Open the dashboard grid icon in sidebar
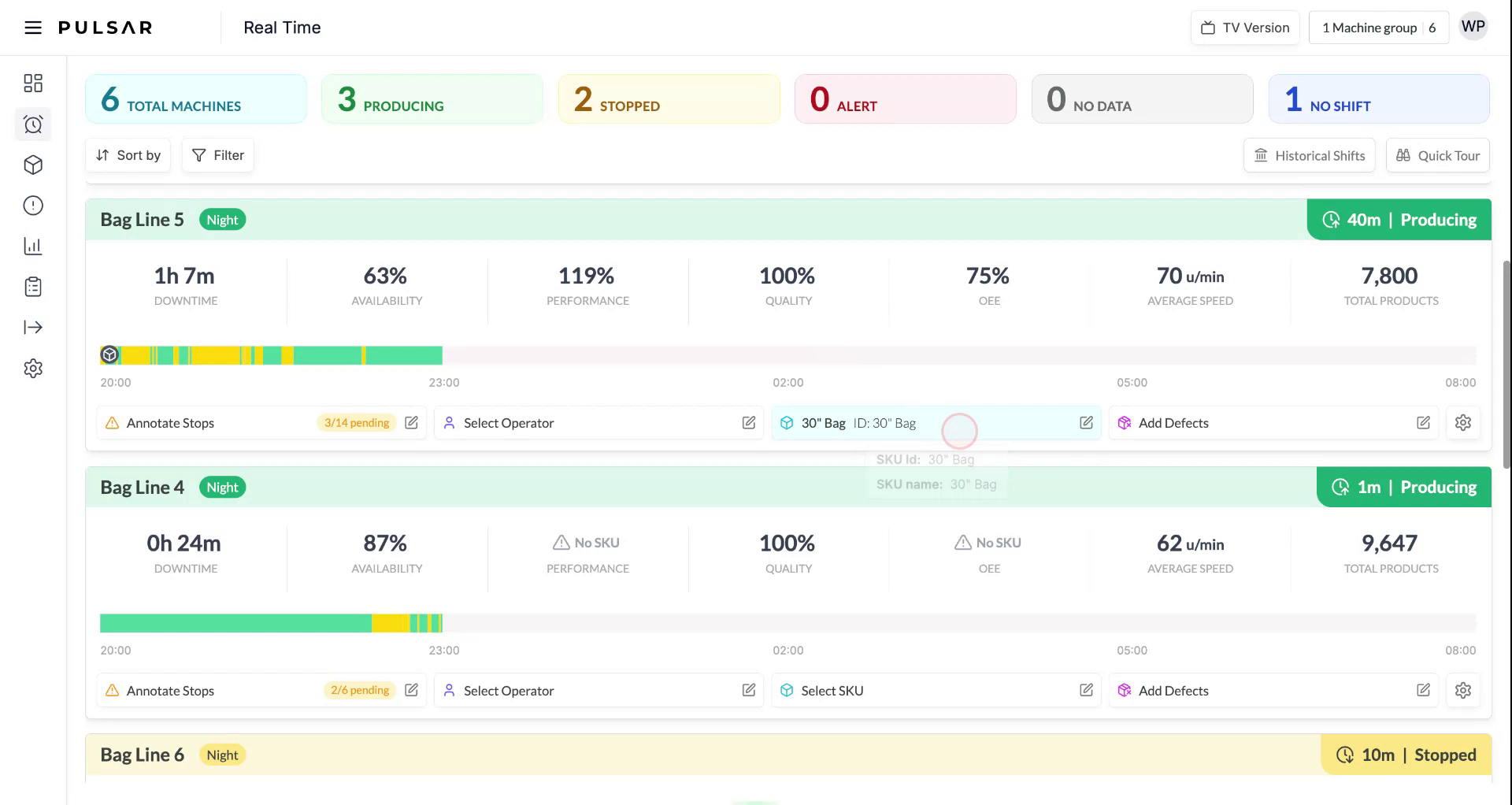 pyautogui.click(x=33, y=83)
